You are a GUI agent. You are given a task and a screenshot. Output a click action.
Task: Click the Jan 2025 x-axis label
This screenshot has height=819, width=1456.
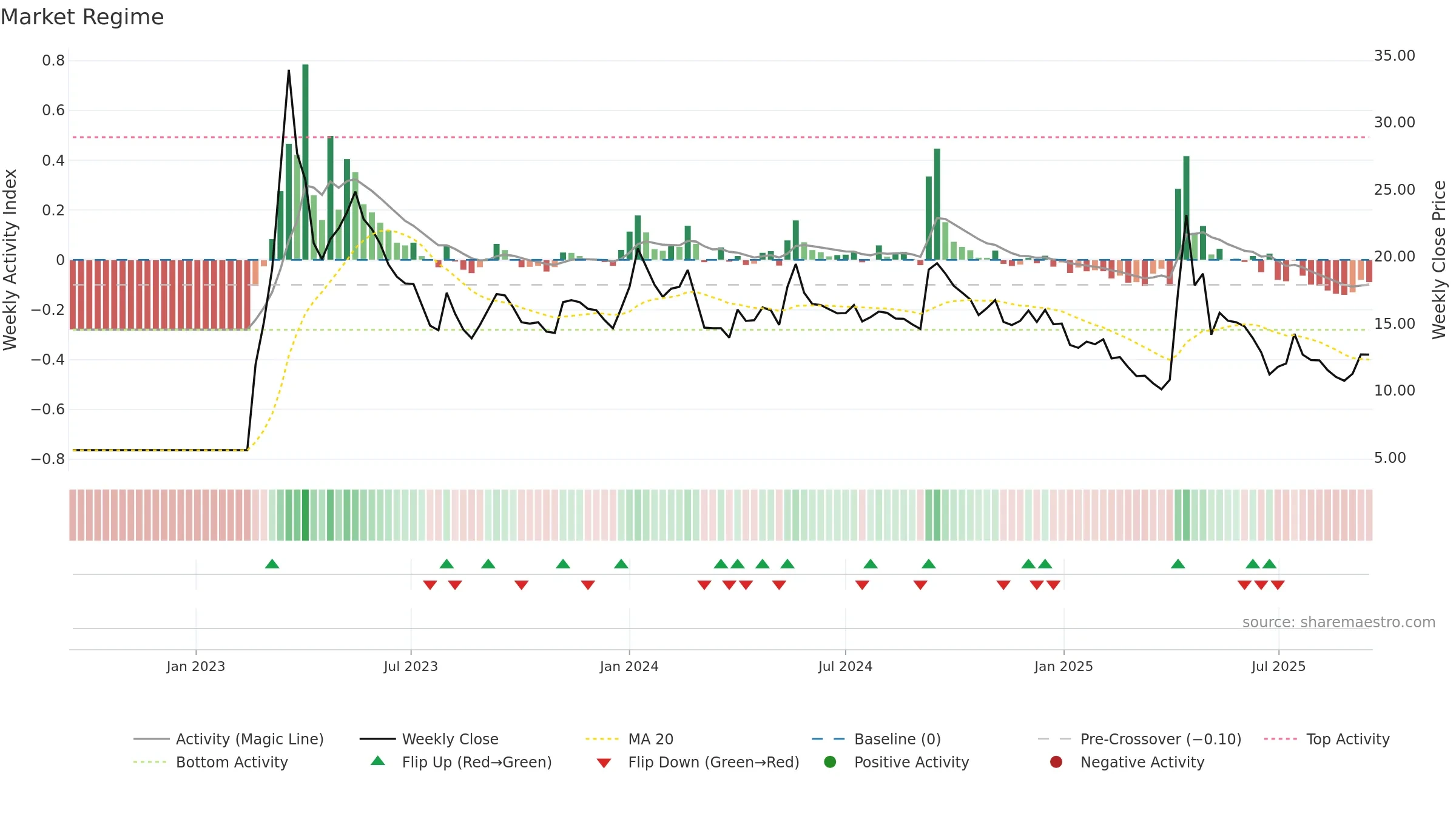1063,666
